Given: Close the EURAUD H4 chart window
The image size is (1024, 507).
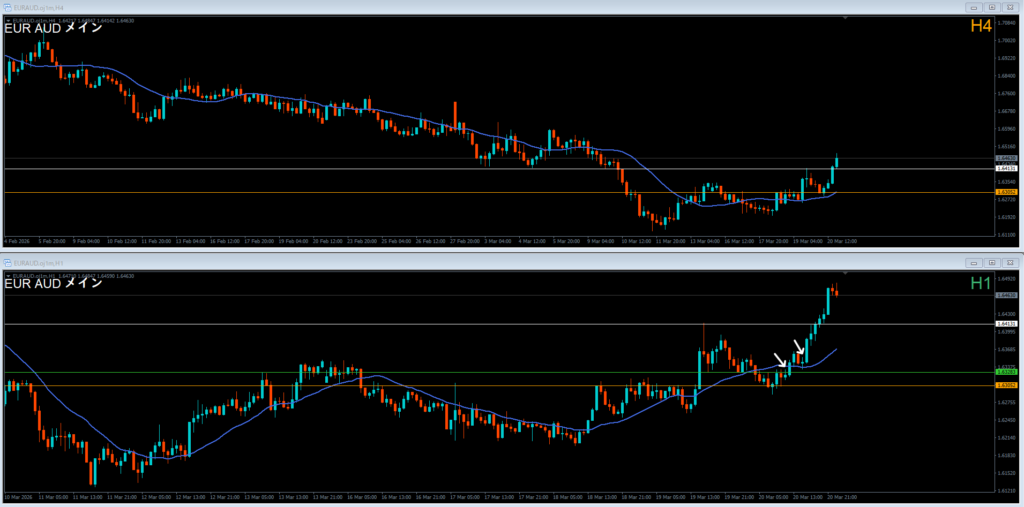Looking at the screenshot, I should click(1011, 7).
